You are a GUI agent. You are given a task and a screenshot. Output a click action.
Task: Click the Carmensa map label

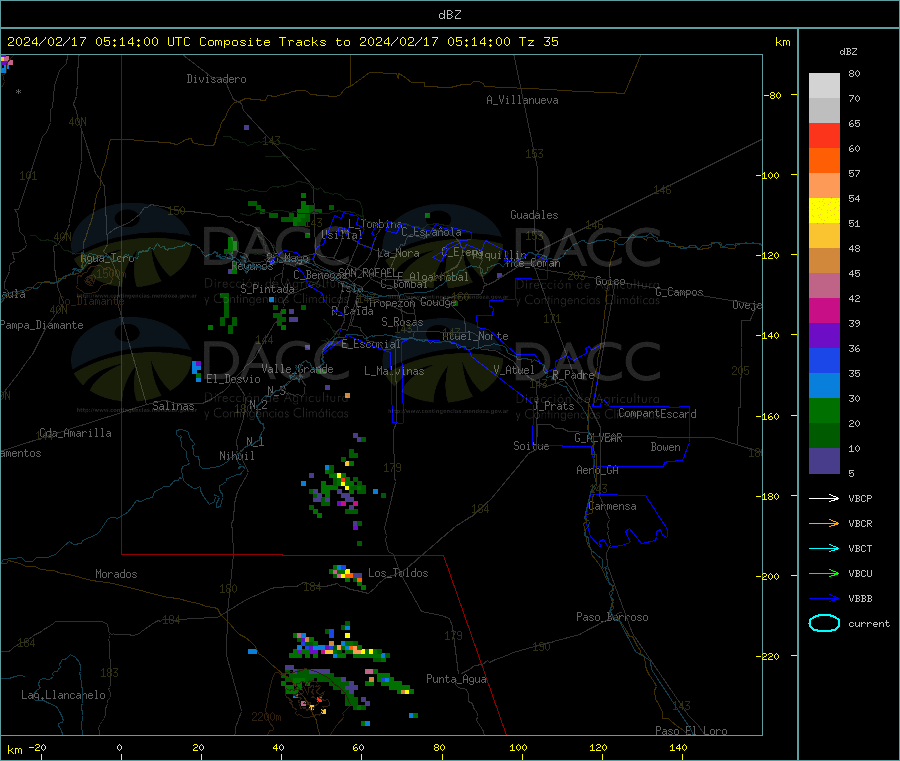tap(612, 506)
